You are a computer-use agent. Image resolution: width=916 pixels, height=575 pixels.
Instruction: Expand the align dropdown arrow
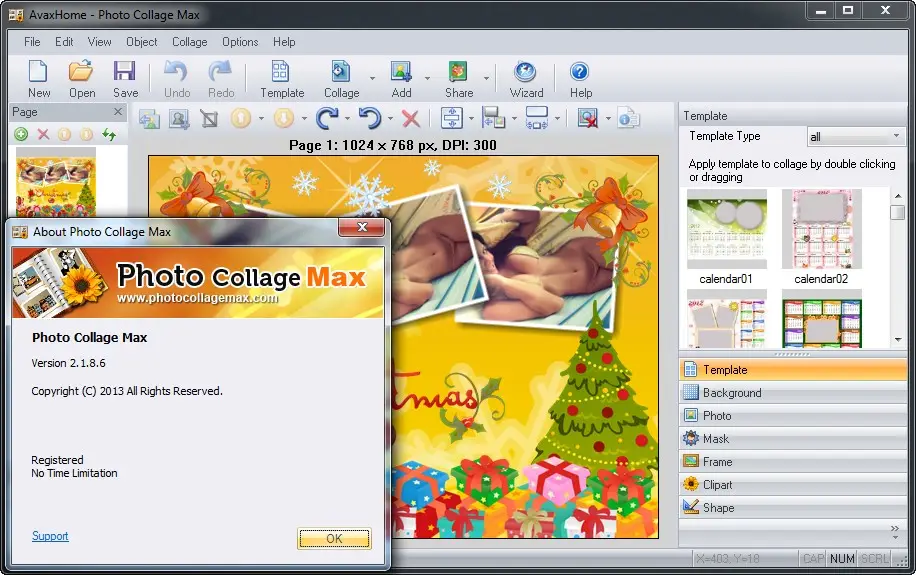tap(471, 119)
